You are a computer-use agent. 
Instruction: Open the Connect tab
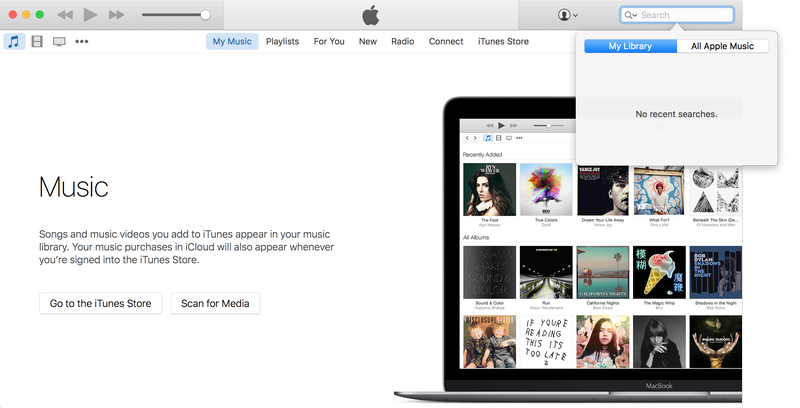[x=446, y=41]
